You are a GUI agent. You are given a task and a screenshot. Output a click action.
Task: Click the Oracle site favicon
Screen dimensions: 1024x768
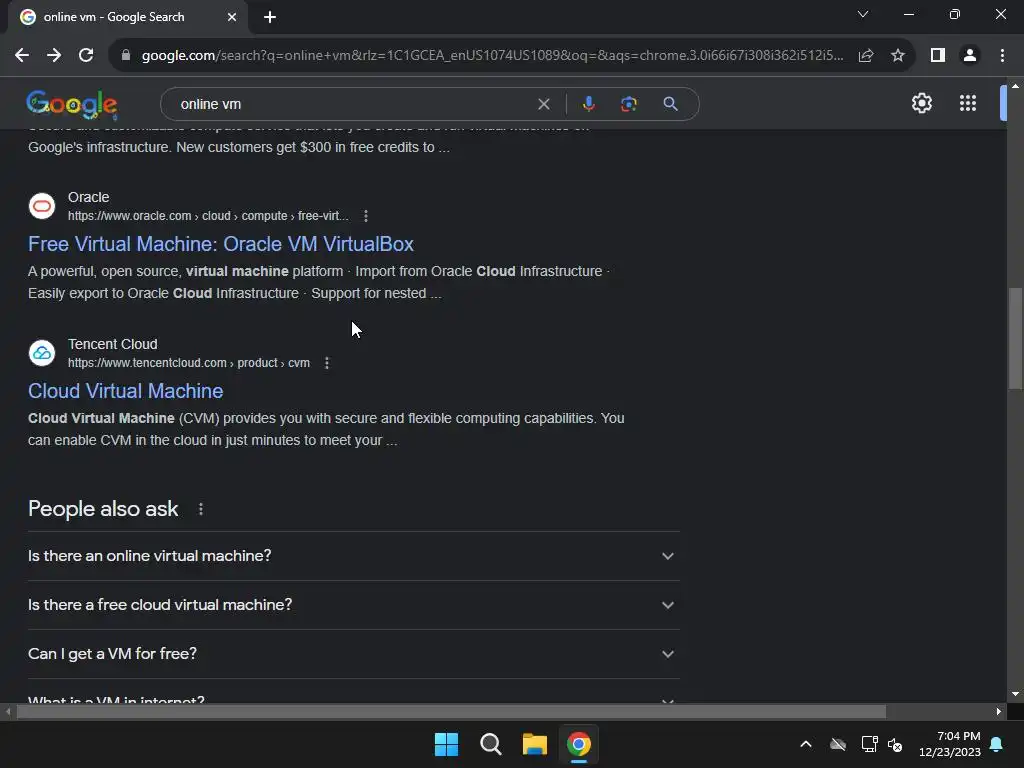pyautogui.click(x=42, y=206)
